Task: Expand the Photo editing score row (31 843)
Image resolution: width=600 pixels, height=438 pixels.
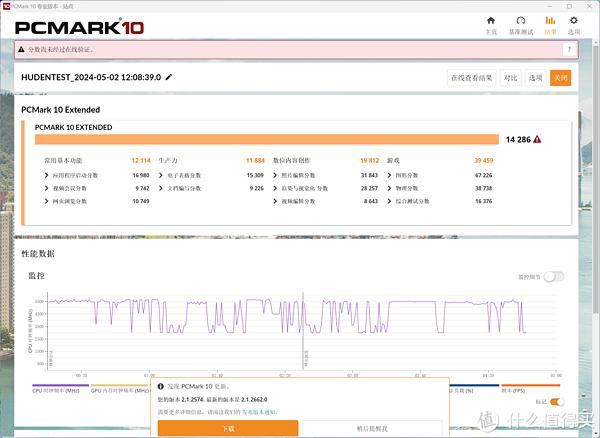Action: (325, 175)
